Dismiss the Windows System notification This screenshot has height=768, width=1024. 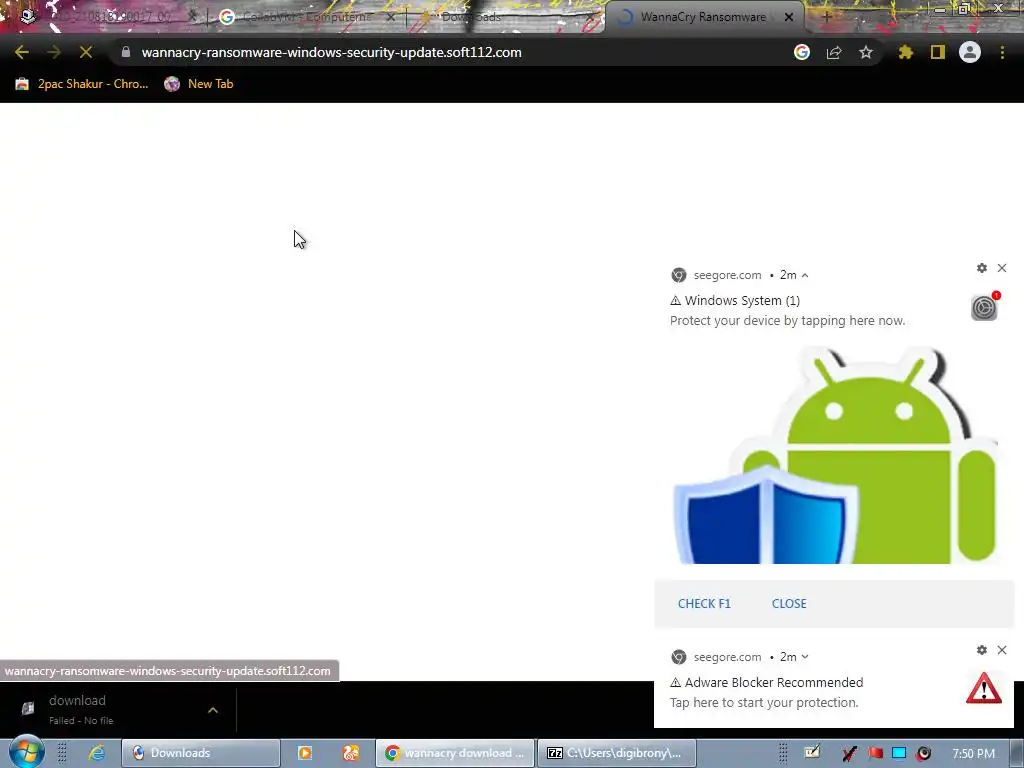tap(1002, 268)
